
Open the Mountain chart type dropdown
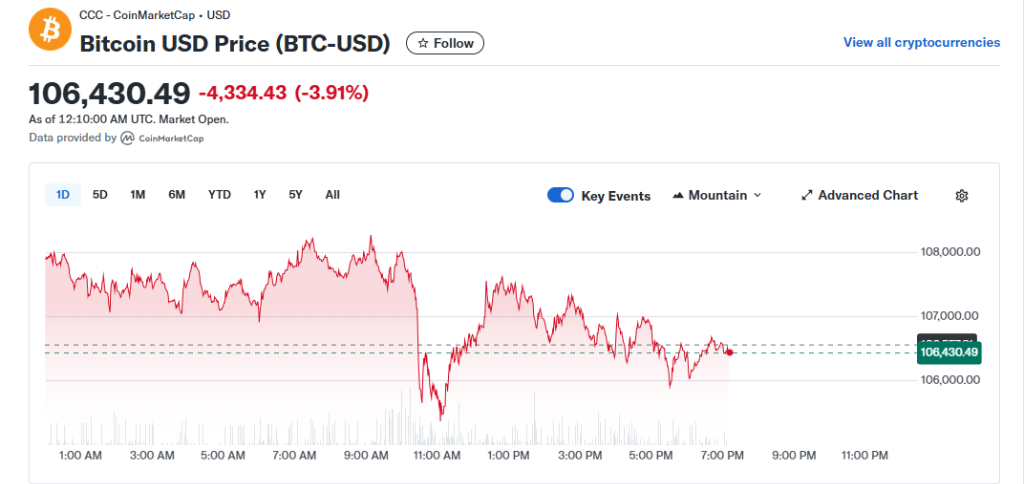coord(717,196)
